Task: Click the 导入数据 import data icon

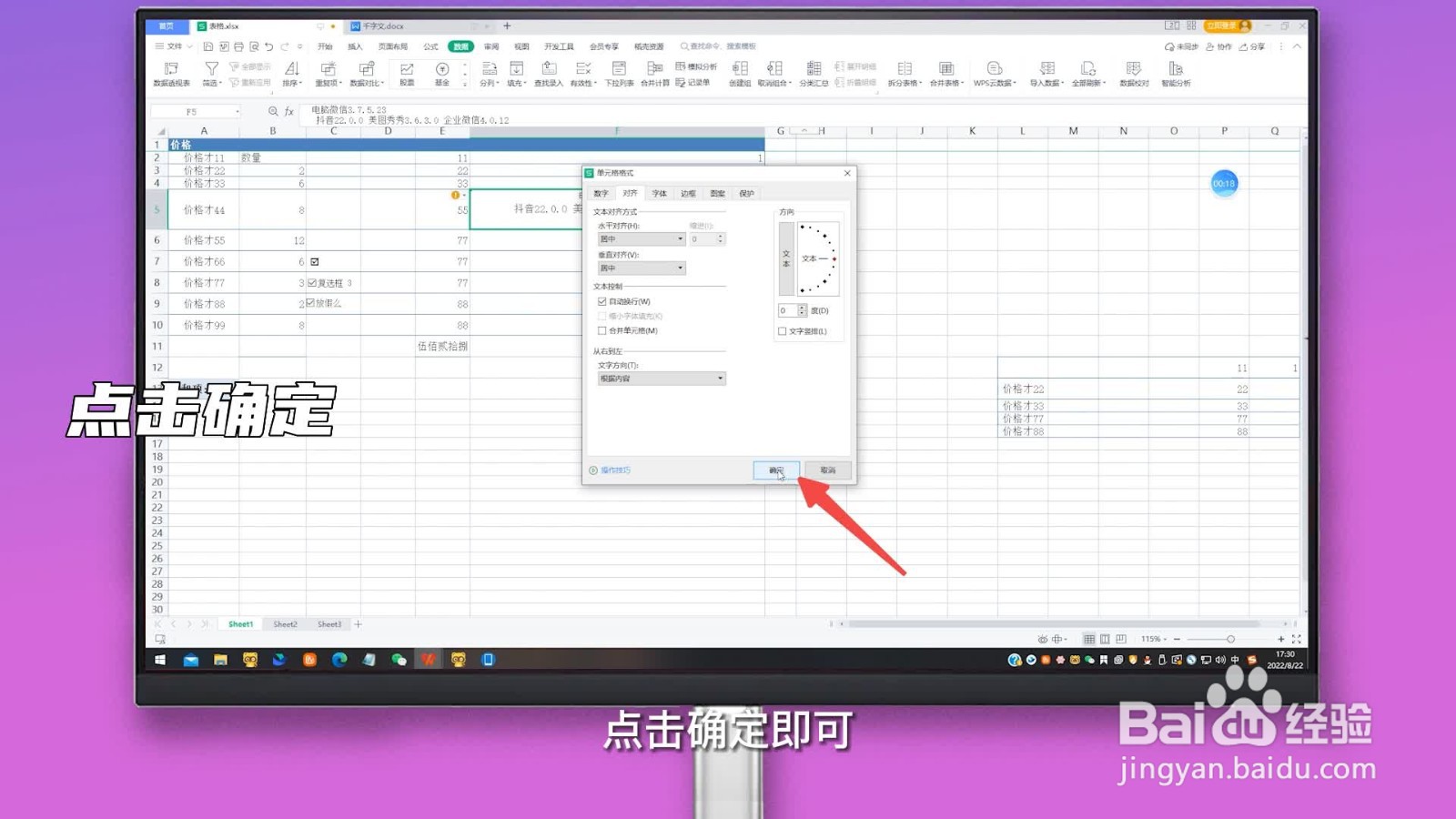Action: [x=1047, y=69]
